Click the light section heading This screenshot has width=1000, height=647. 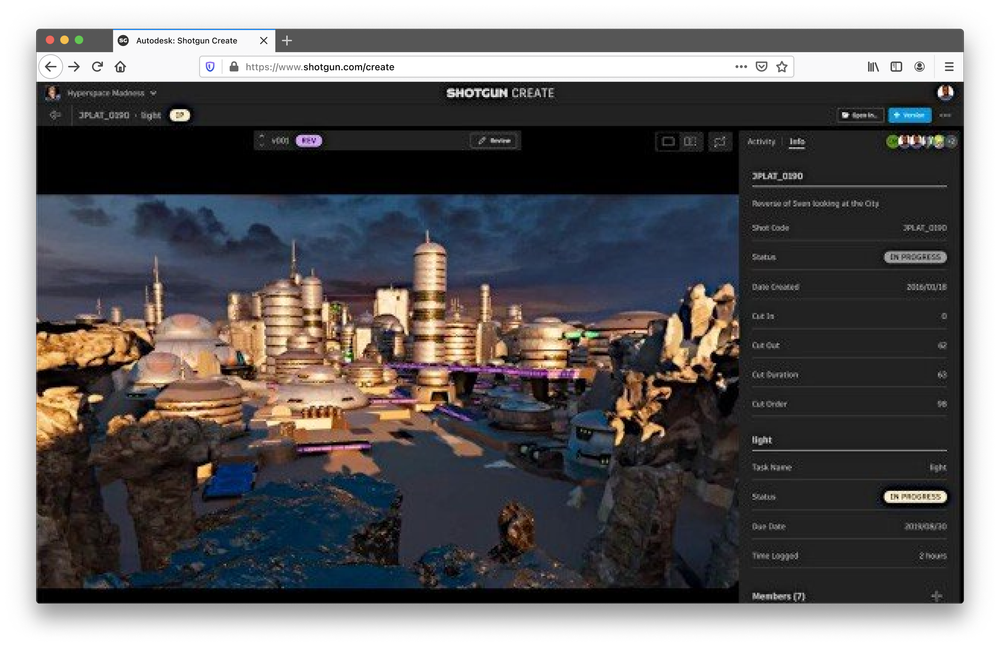761,440
